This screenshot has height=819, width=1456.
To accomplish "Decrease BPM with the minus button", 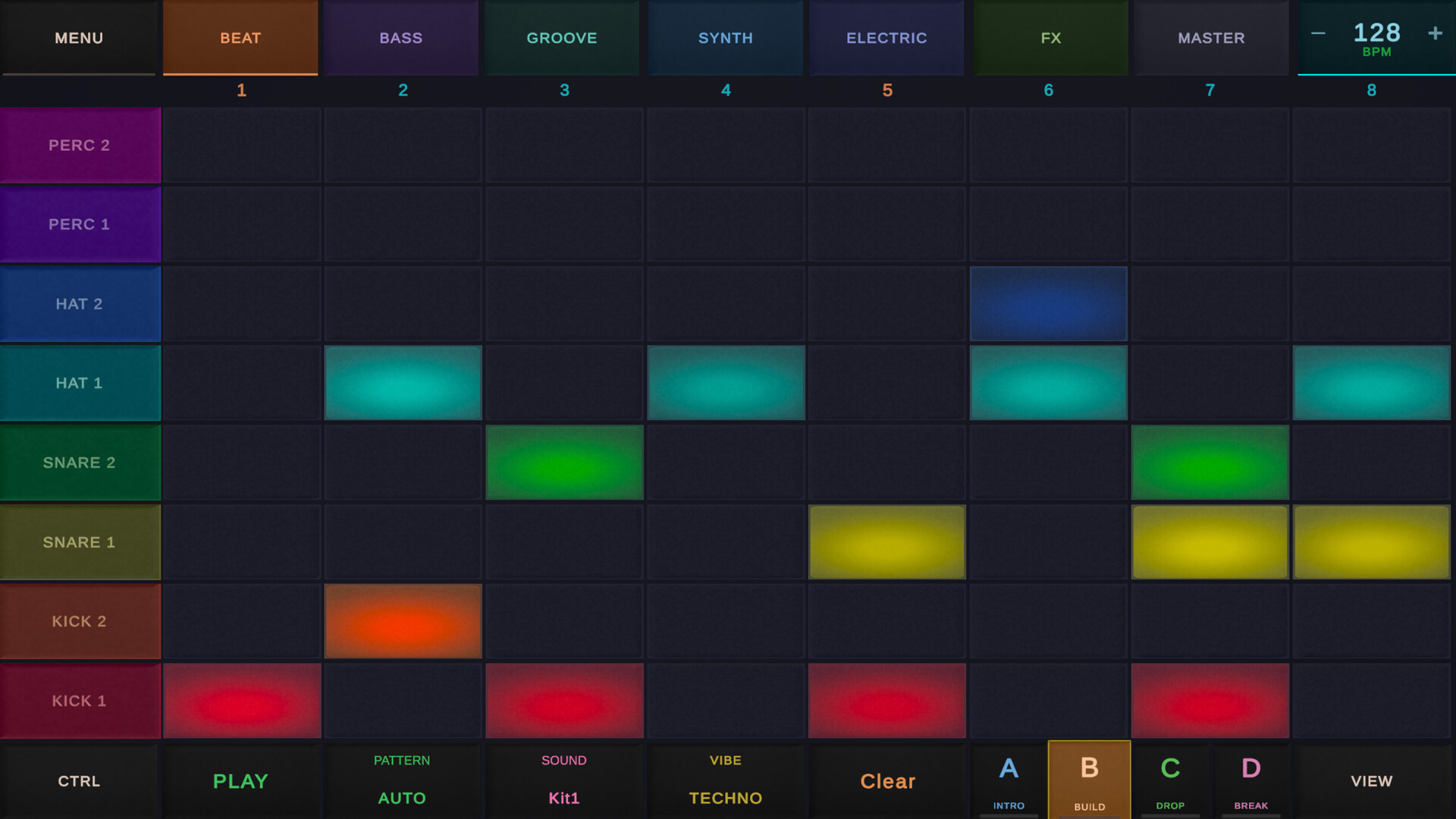I will 1318,33.
